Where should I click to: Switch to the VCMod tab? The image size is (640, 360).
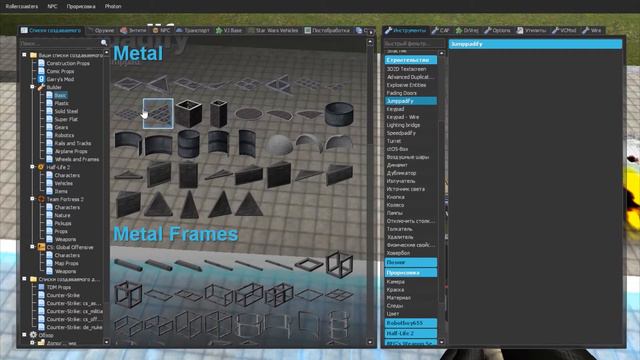(x=564, y=30)
